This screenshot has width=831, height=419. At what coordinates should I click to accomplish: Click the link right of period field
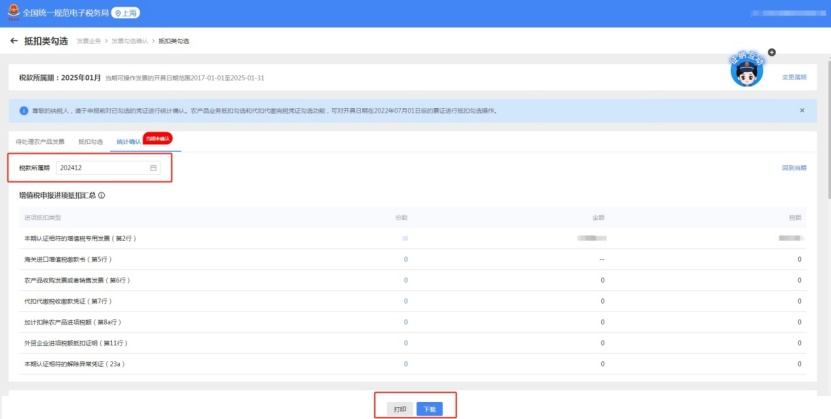[x=794, y=168]
